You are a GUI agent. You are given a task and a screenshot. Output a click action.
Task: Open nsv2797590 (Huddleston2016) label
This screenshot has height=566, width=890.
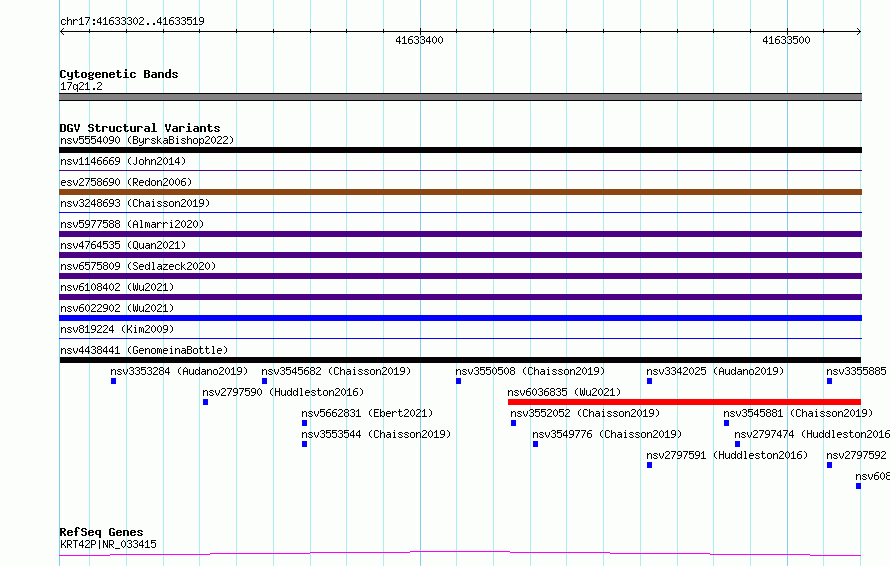pos(283,392)
